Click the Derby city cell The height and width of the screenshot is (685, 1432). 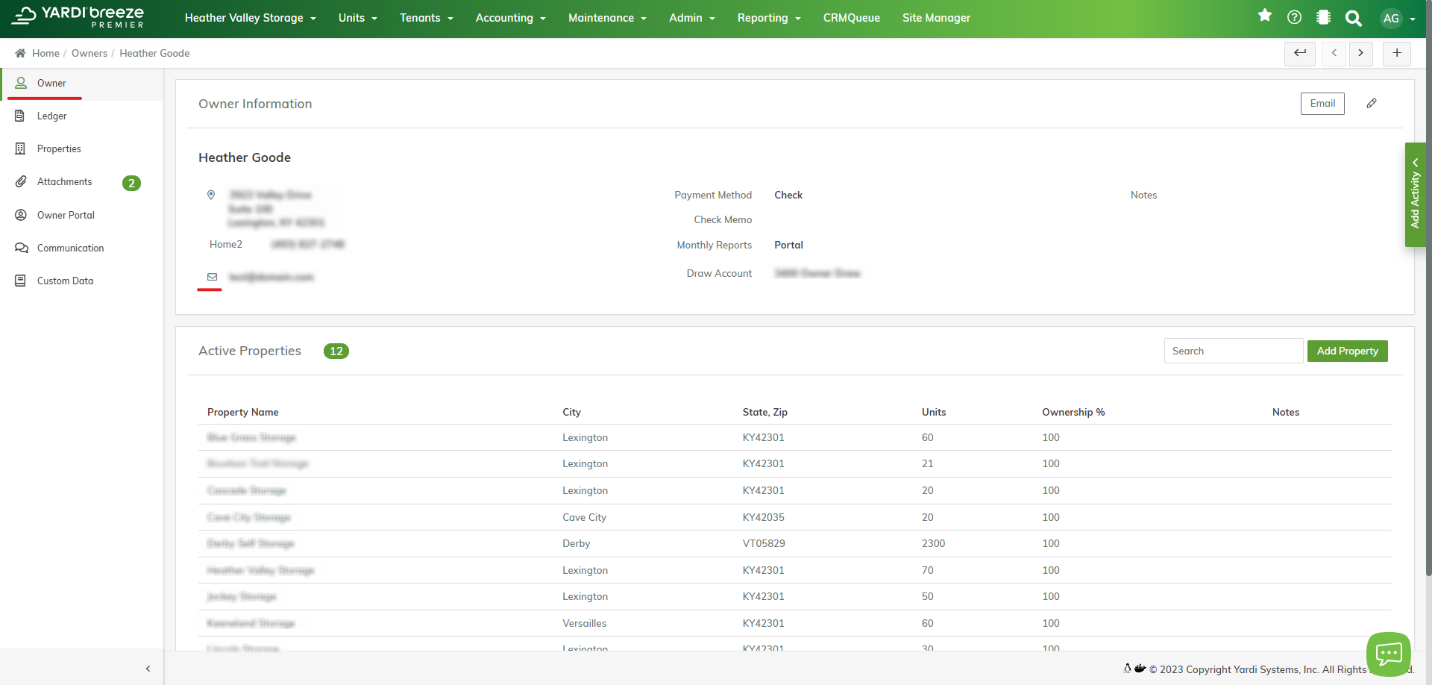pyautogui.click(x=576, y=544)
